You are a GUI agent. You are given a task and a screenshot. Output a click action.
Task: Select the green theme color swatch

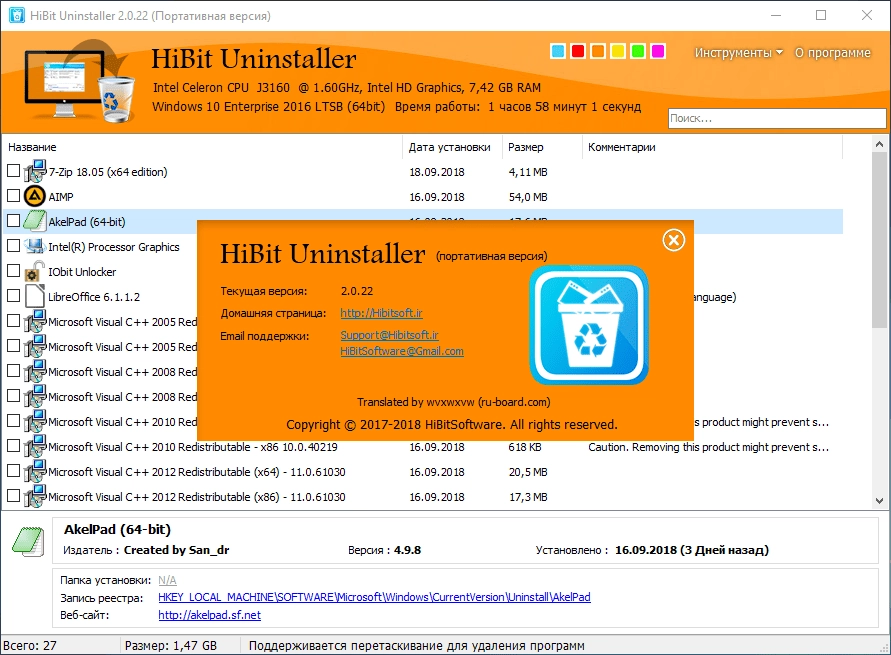638,51
